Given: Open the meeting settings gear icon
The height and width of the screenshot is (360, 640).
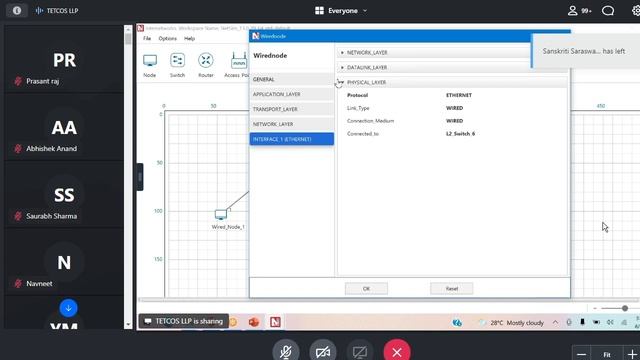Looking at the screenshot, I should click(x=636, y=11).
